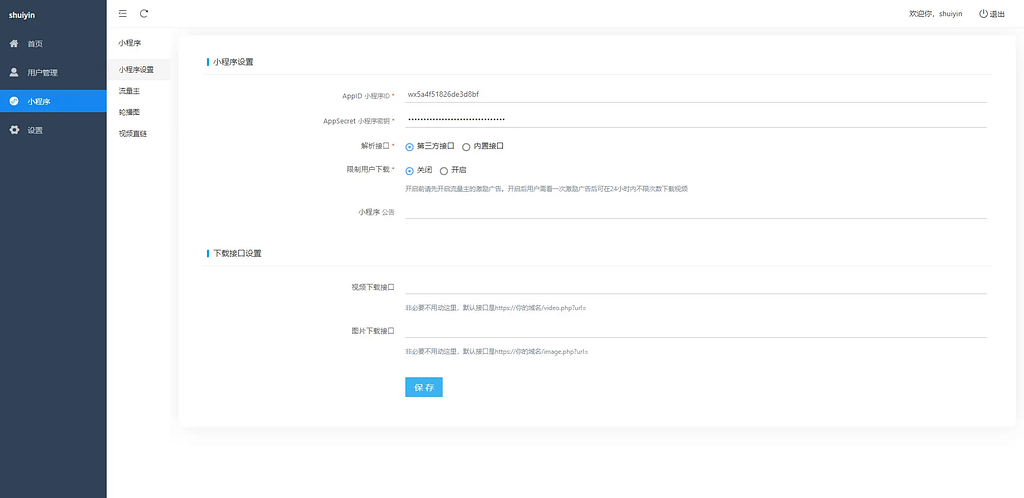Click the 欢迎你, shuiyin greeting text
1024x498 pixels.
coord(936,14)
